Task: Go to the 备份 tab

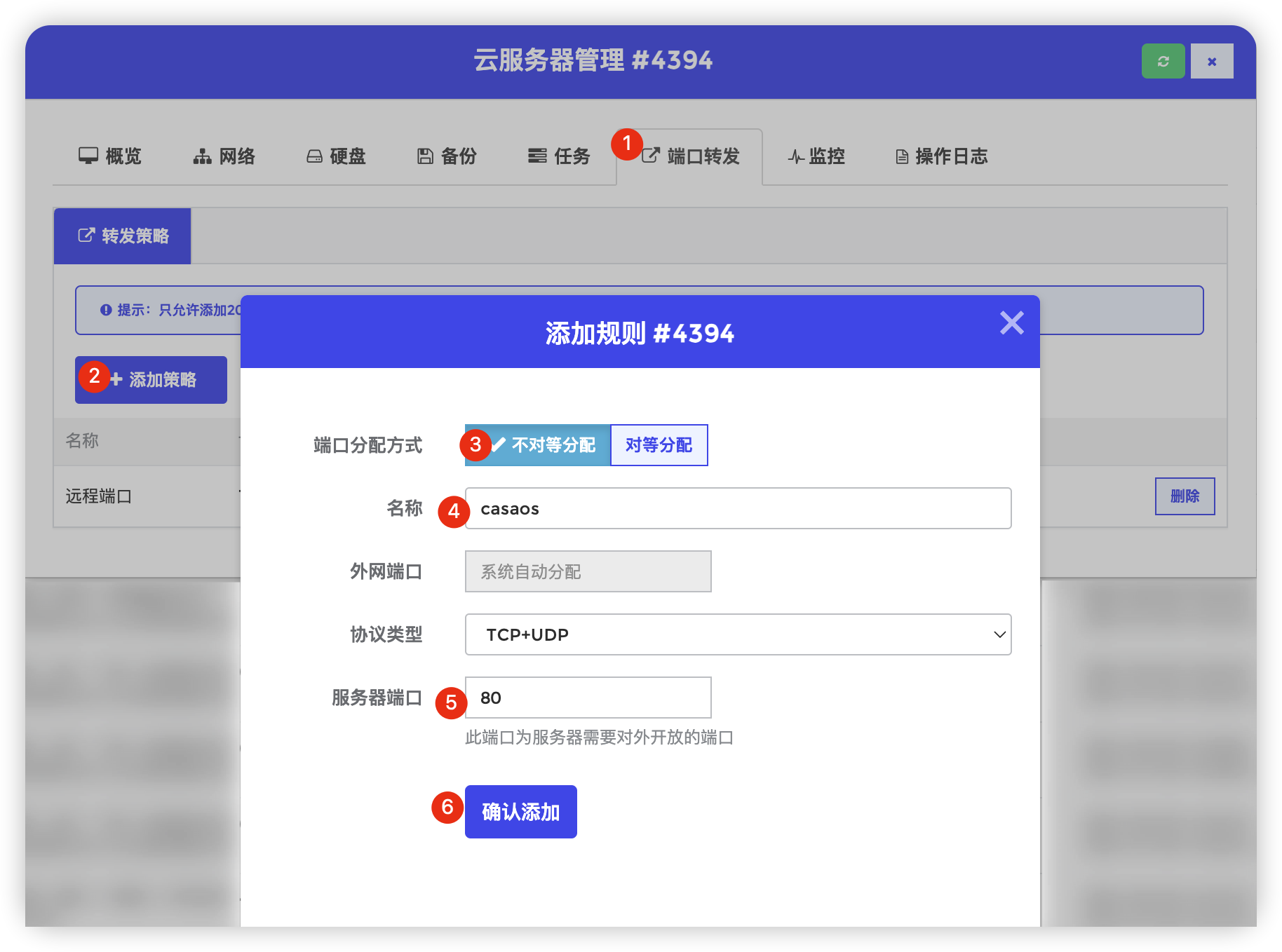Action: 447,156
